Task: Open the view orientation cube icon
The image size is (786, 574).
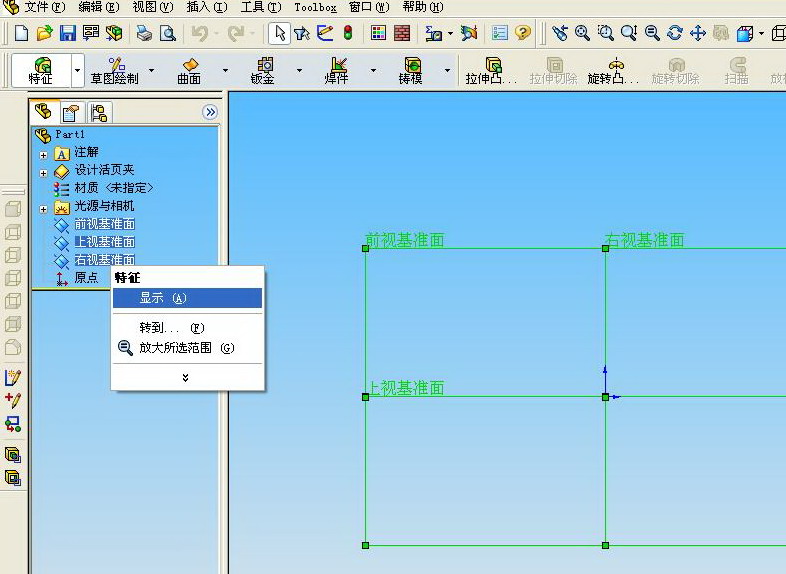Action: (745, 34)
